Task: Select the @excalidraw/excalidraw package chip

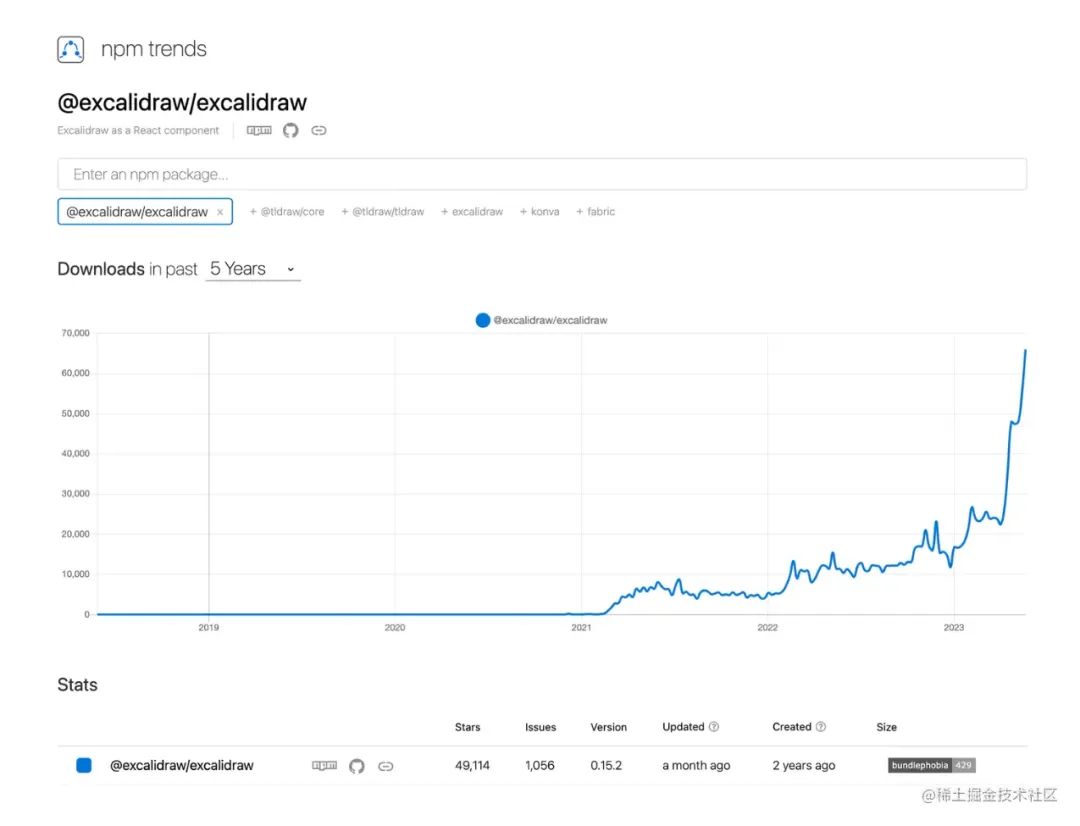Action: tap(145, 211)
